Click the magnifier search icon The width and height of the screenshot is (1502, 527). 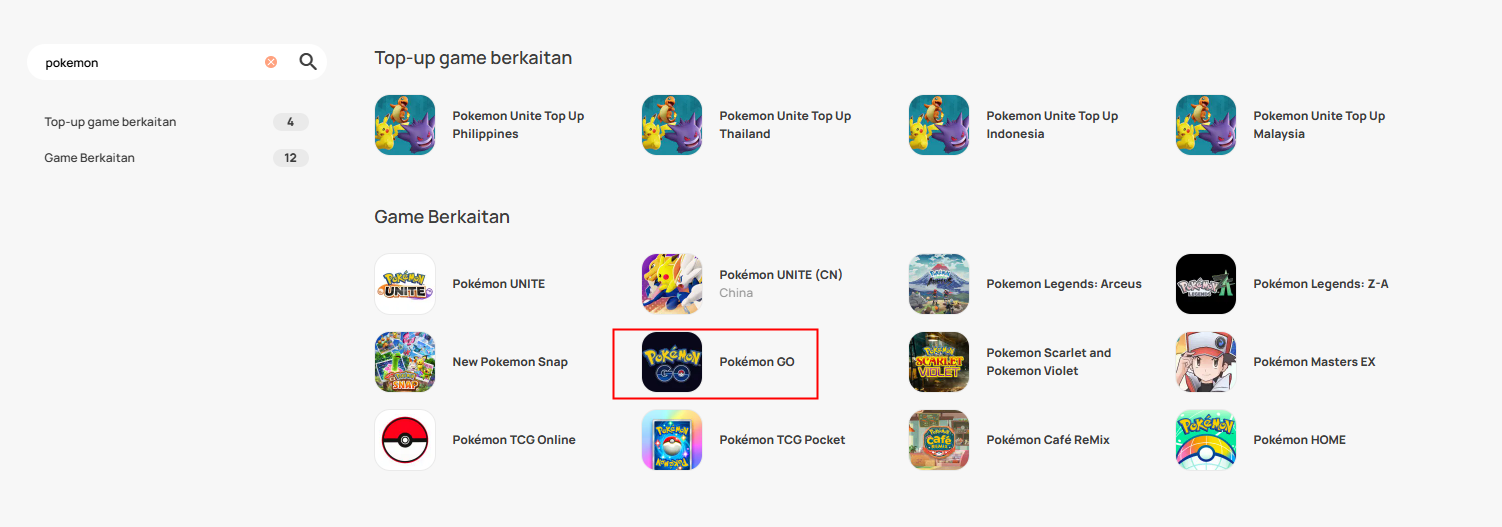tap(308, 62)
